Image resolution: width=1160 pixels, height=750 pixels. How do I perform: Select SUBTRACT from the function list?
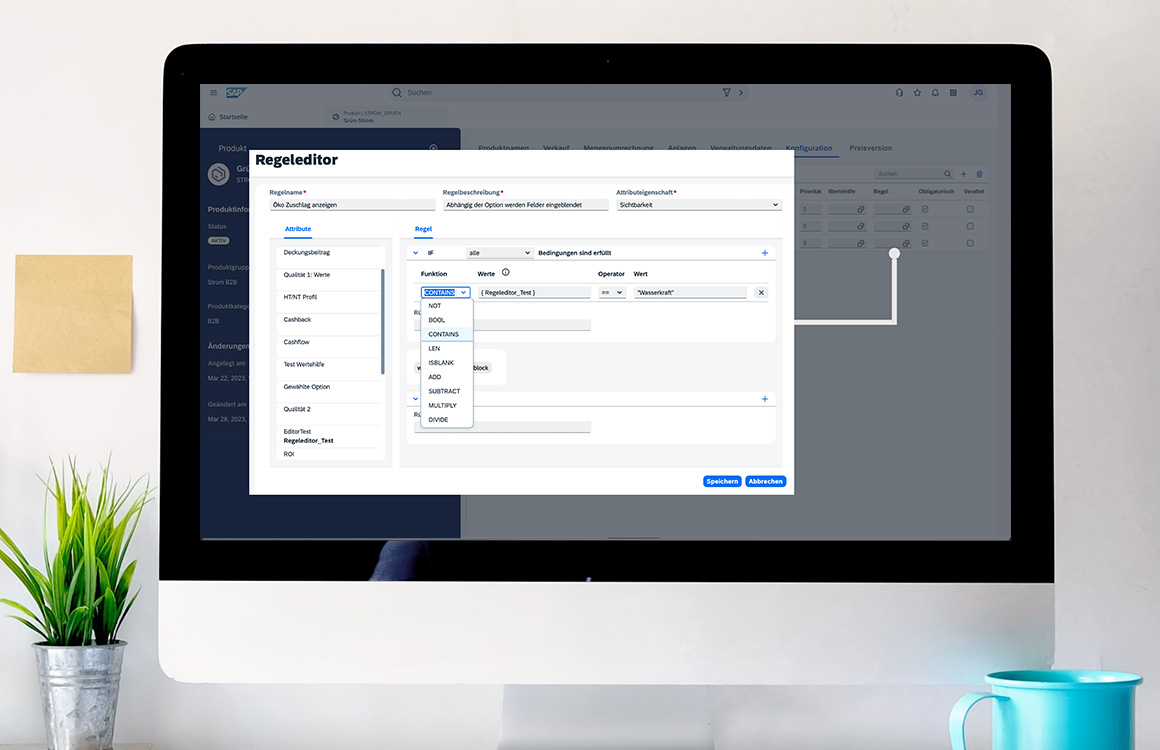444,391
